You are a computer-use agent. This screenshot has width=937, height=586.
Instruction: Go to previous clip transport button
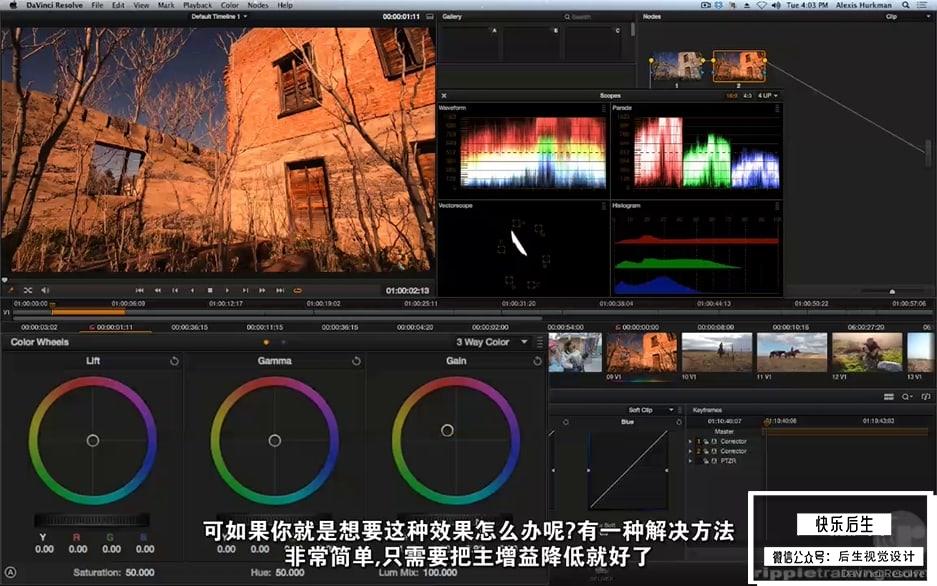175,290
